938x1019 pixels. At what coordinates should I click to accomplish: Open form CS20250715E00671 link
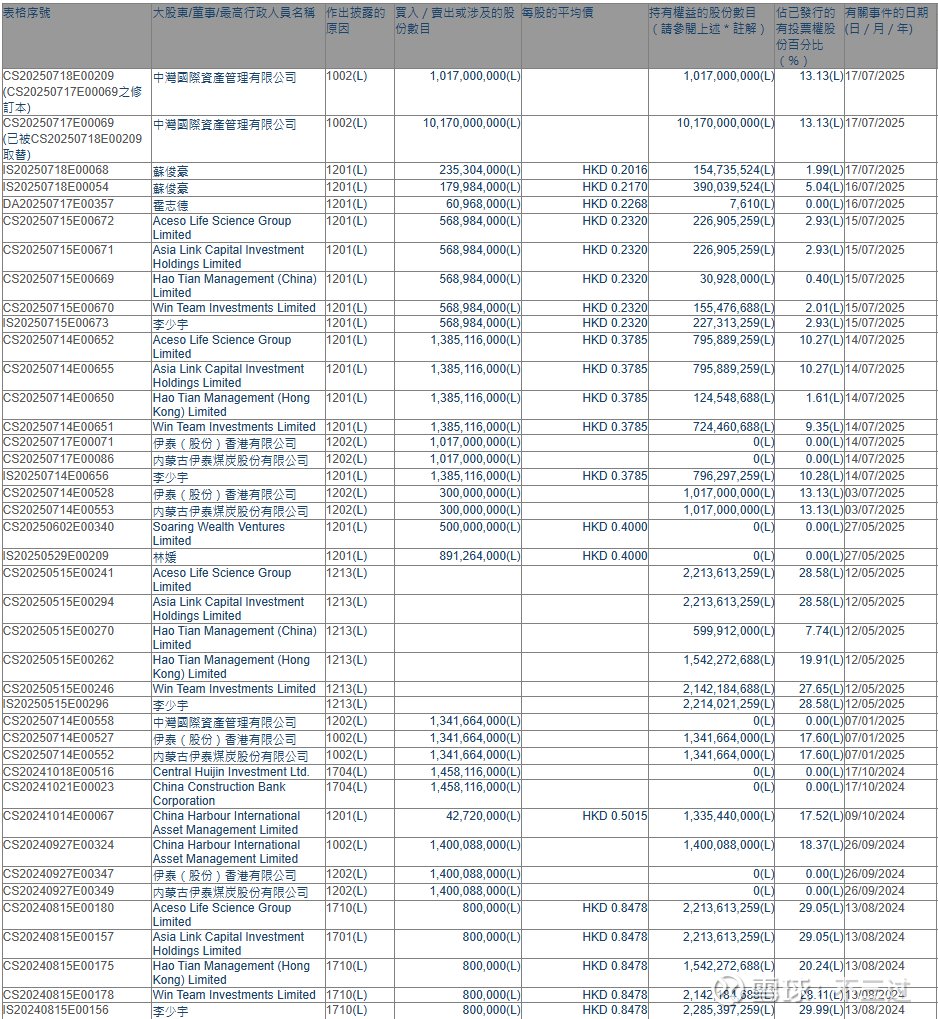(59, 250)
